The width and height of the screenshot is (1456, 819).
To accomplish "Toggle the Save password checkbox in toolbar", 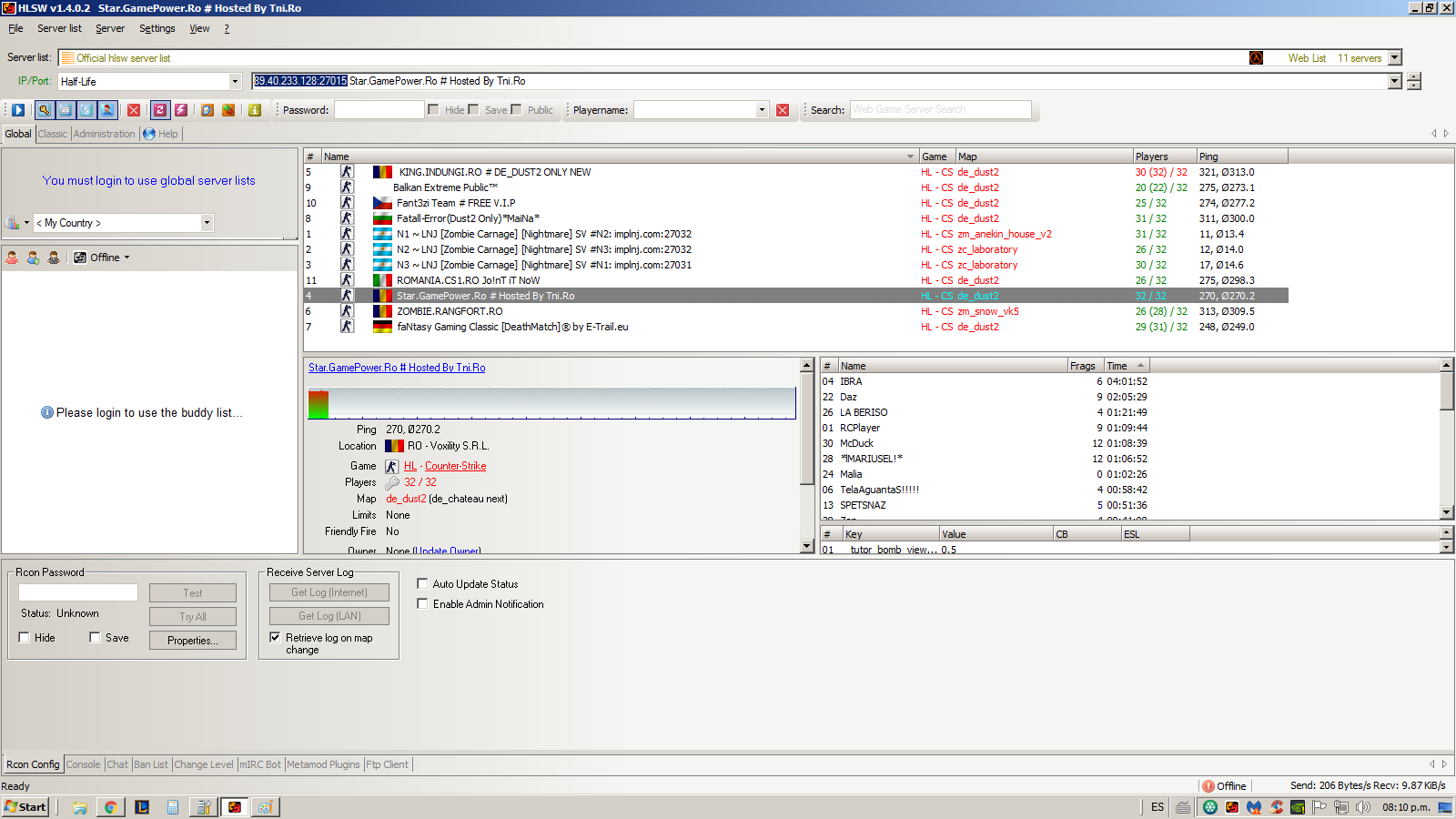I will 473,110.
